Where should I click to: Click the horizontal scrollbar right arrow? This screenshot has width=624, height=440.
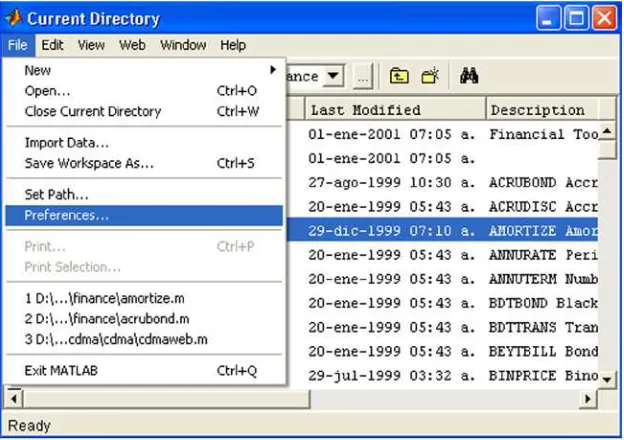(x=588, y=399)
